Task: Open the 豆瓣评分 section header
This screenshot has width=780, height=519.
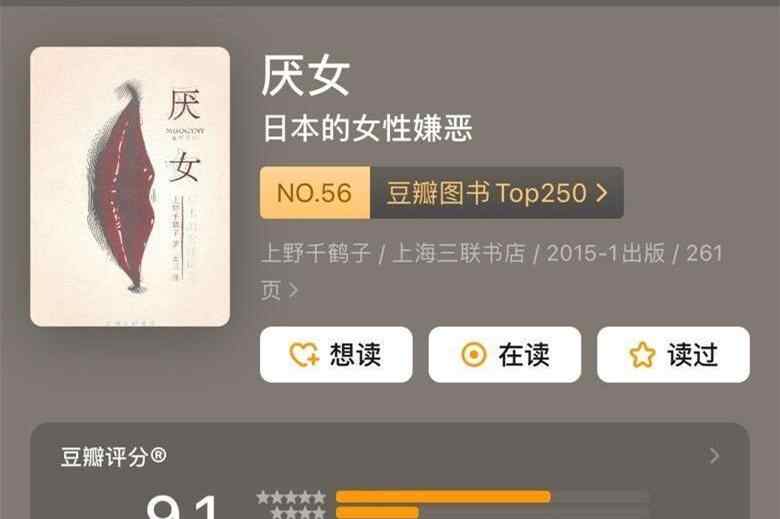Action: coord(113,456)
